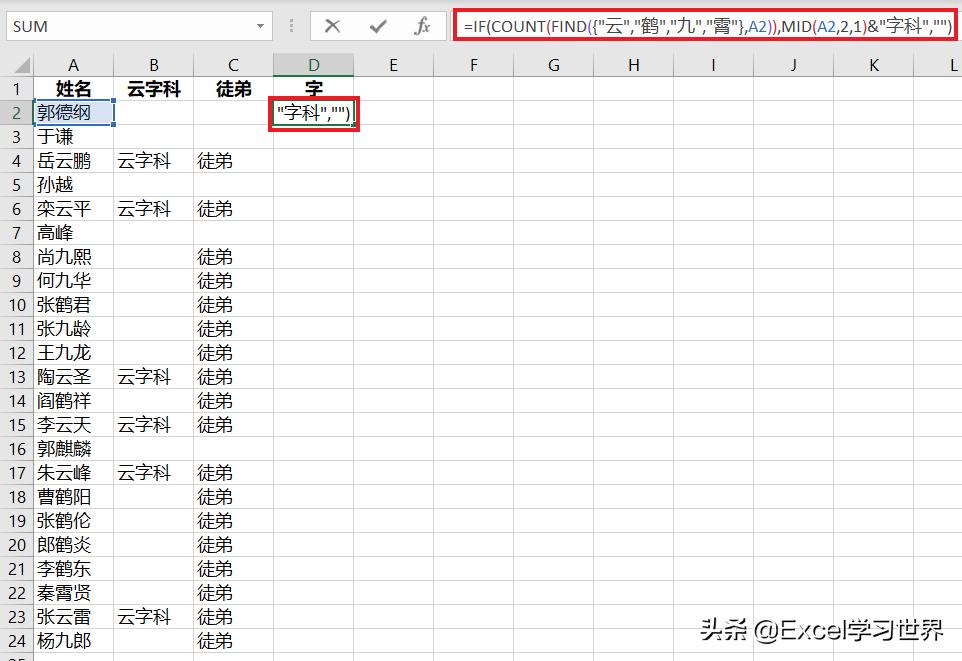The image size is (962, 661).
Task: Click the D2 cell showing the formula fragment
Action: [x=313, y=112]
